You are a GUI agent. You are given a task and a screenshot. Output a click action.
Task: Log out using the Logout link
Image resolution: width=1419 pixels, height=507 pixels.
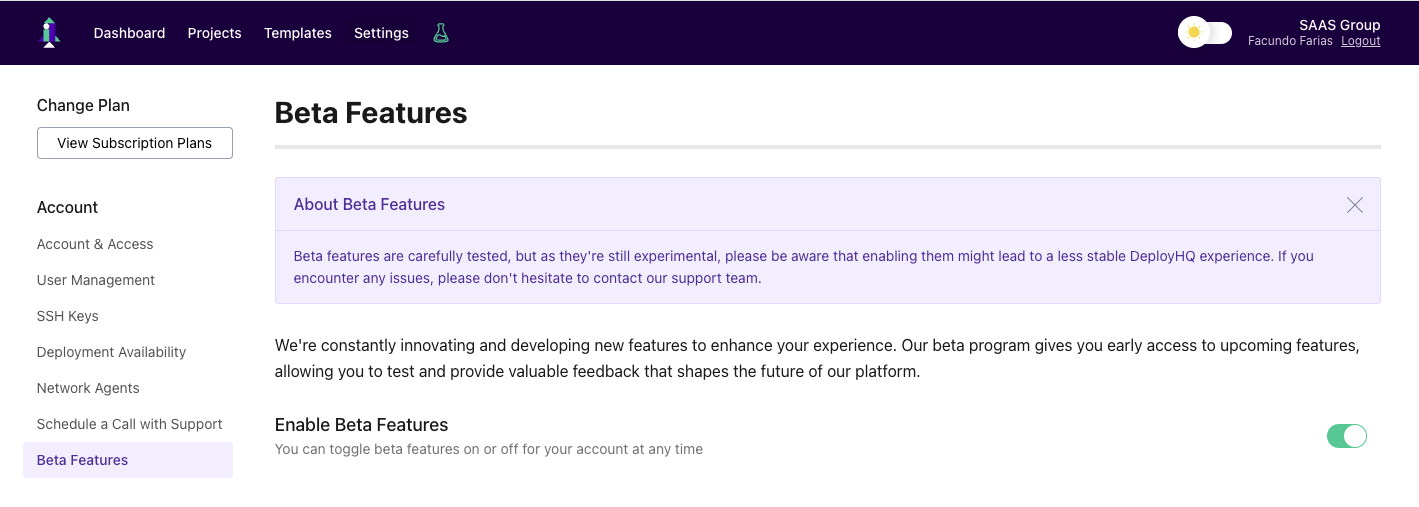pyautogui.click(x=1360, y=41)
